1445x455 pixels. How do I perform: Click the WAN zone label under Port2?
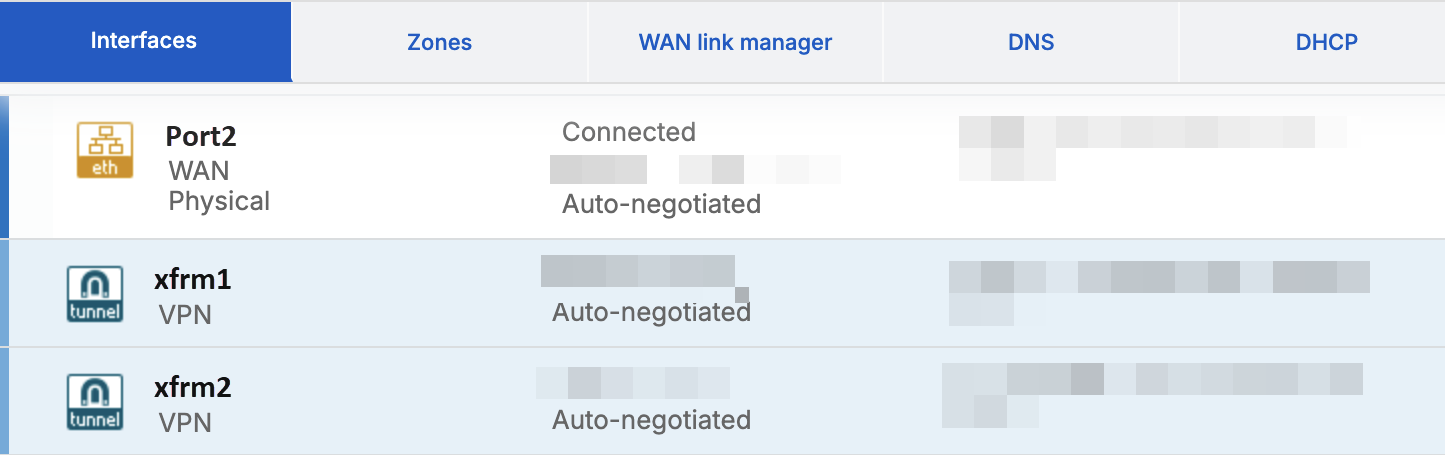pyautogui.click(x=199, y=170)
